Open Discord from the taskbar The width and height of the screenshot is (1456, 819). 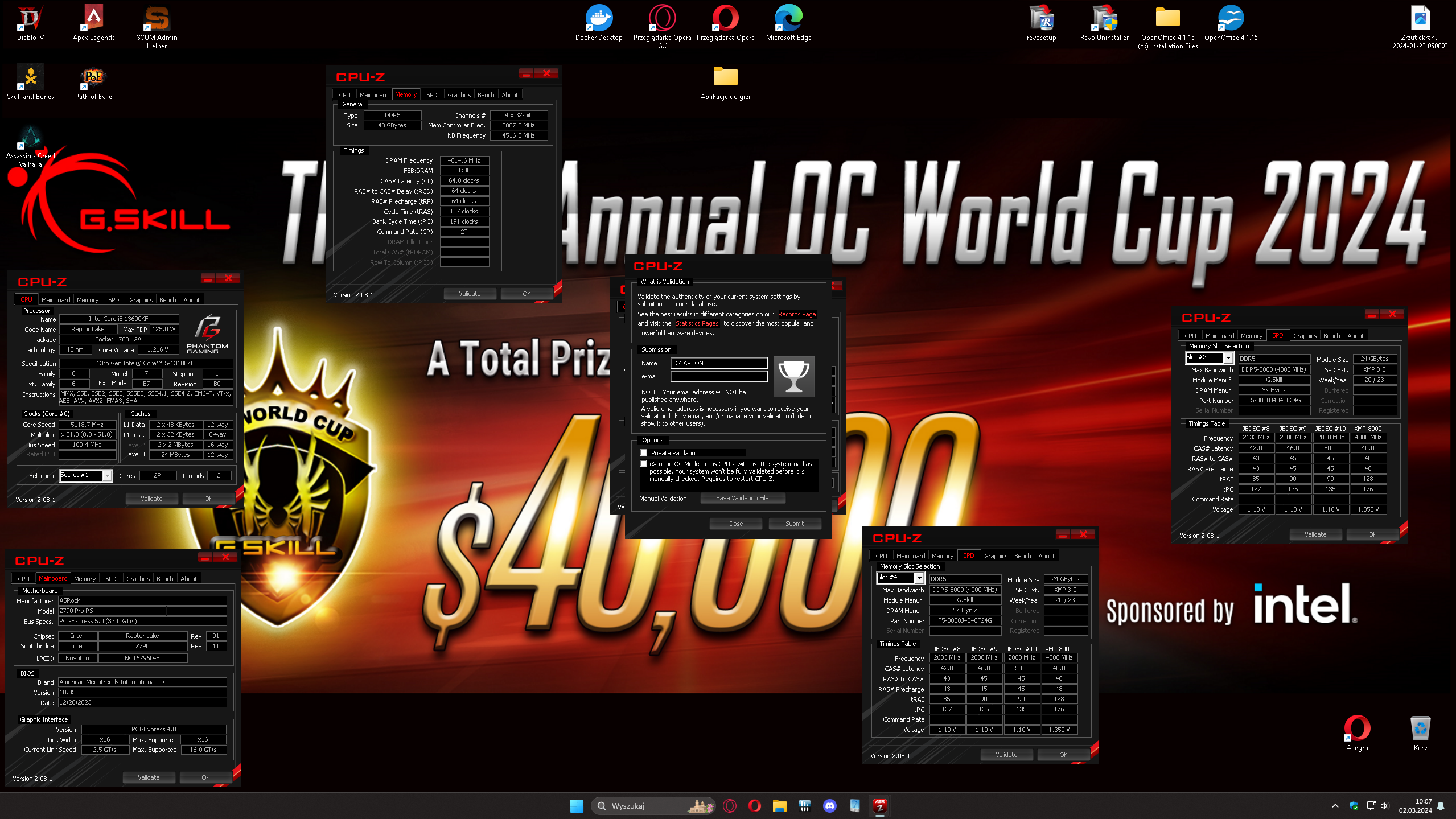click(x=830, y=806)
